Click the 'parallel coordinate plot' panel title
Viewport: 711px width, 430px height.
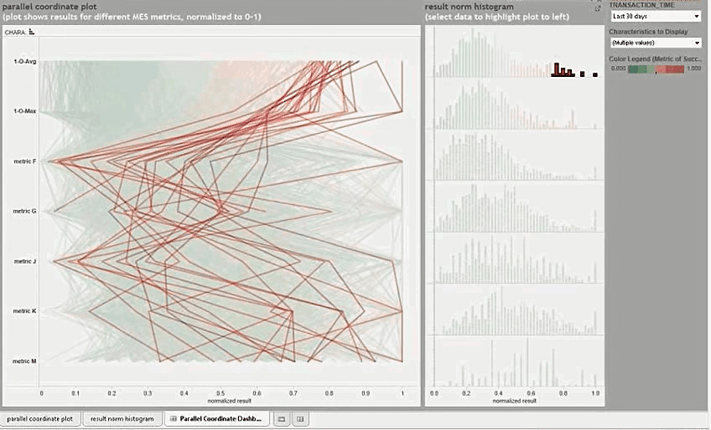click(50, 7)
